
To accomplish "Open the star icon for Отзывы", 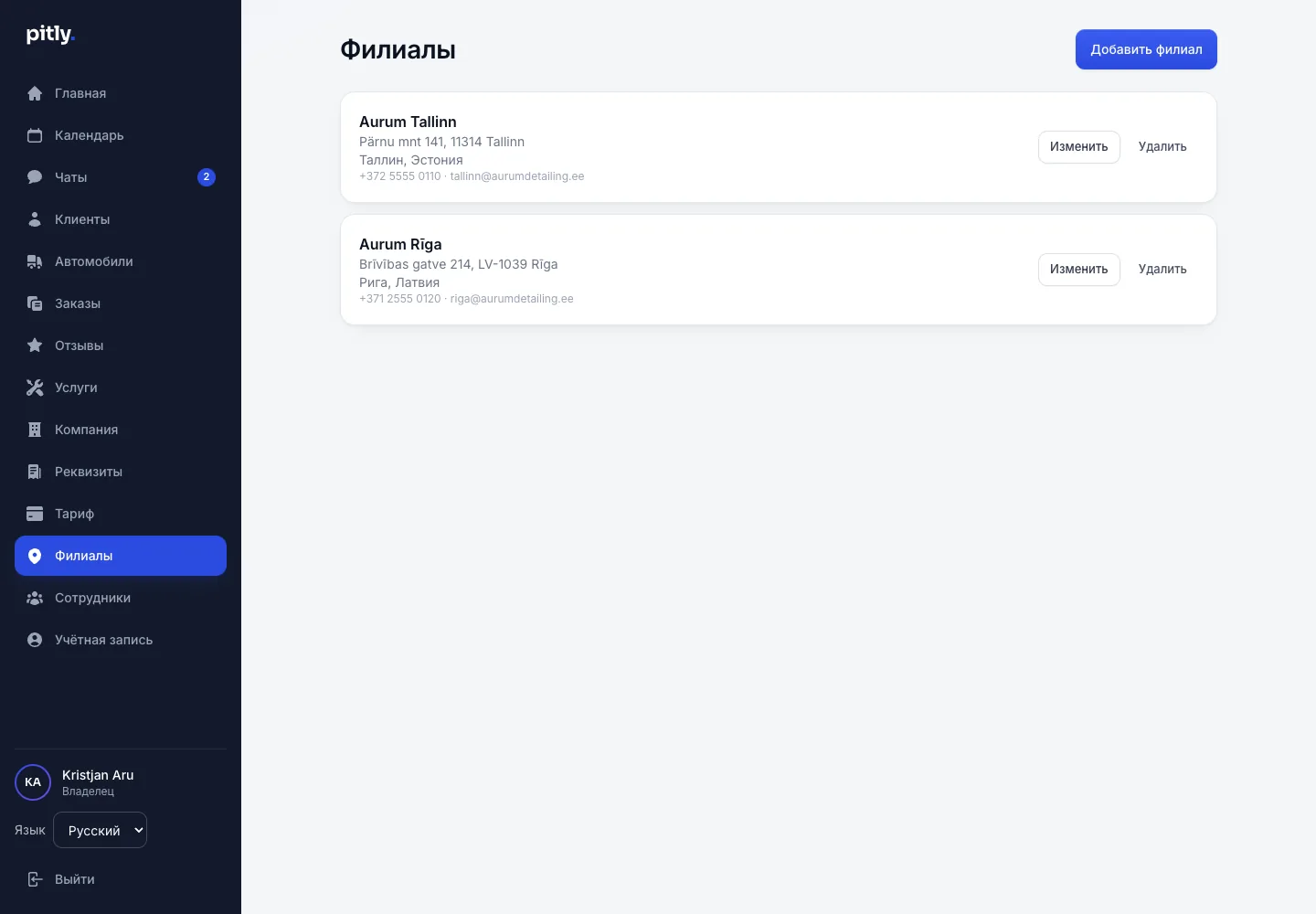I will pos(35,345).
